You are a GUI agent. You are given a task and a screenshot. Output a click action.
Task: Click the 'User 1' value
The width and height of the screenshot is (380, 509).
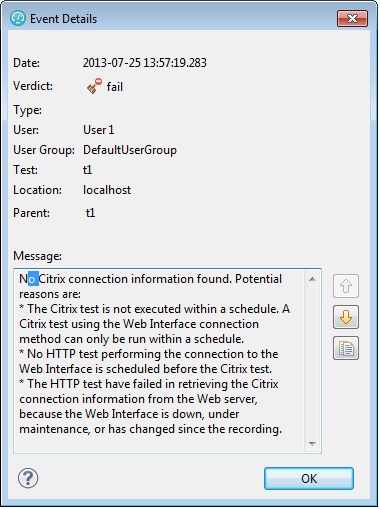pos(98,130)
